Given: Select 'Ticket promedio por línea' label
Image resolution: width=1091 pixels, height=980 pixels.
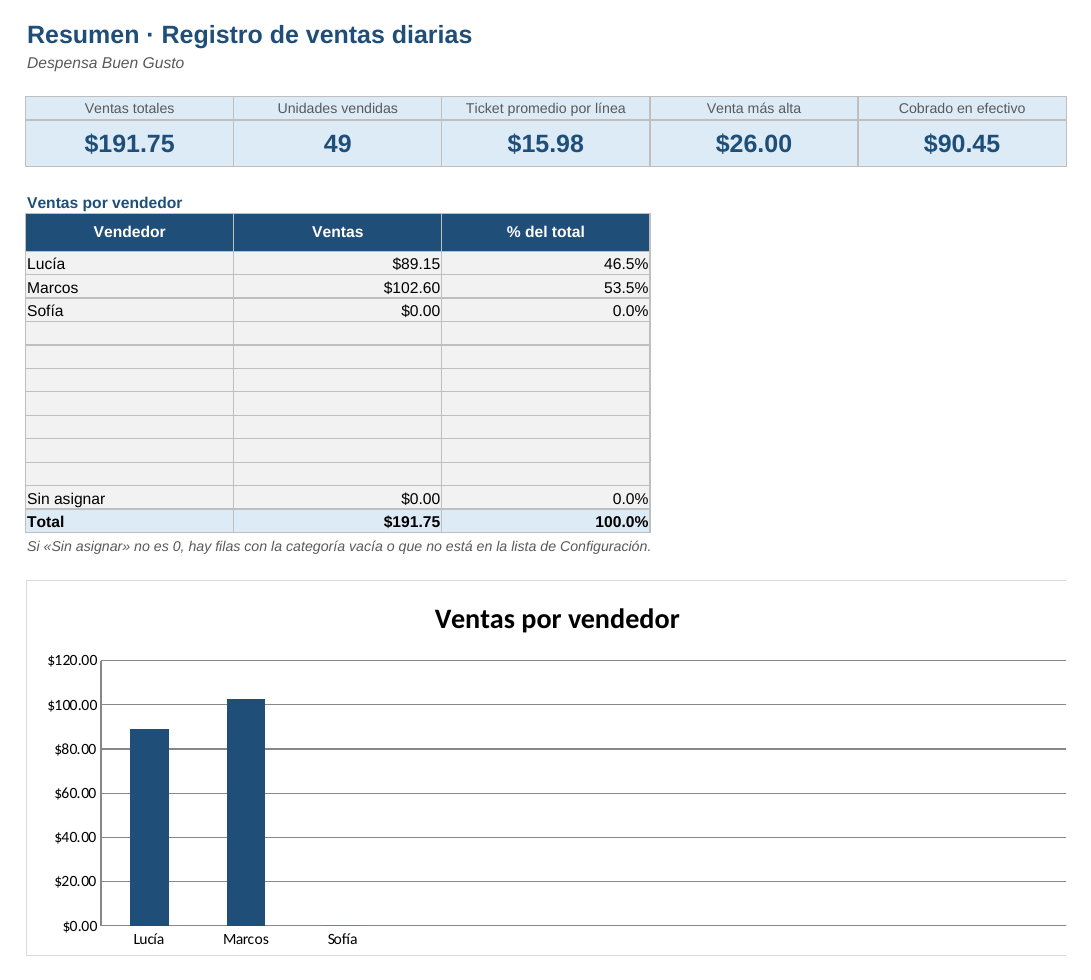Looking at the screenshot, I should [x=546, y=109].
